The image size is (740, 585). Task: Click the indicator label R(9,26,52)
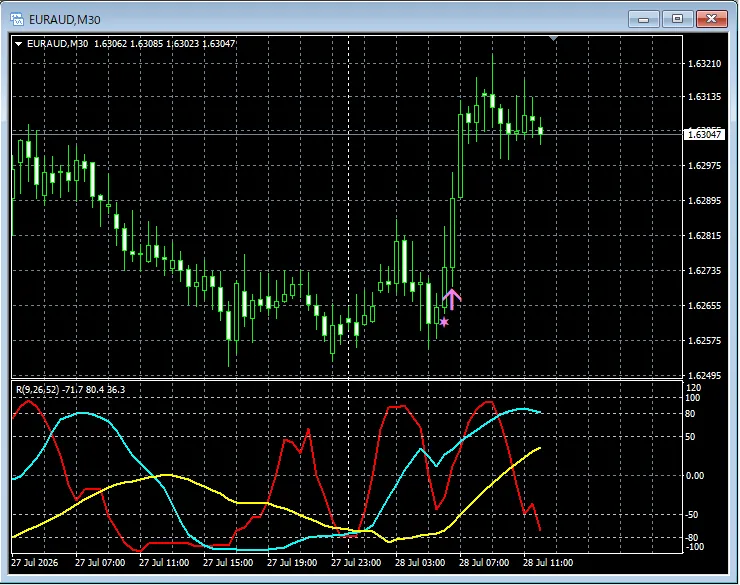tap(38, 390)
